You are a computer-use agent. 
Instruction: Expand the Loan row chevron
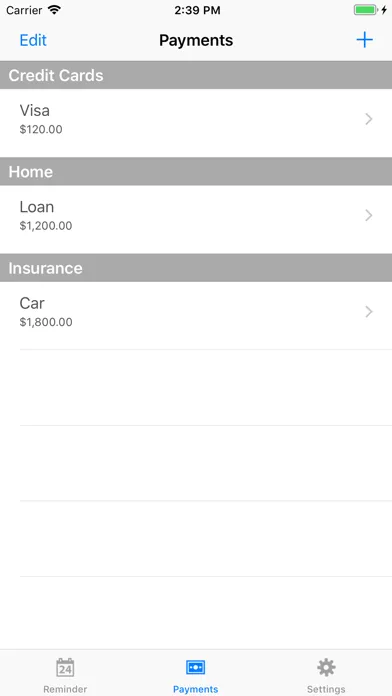(368, 215)
